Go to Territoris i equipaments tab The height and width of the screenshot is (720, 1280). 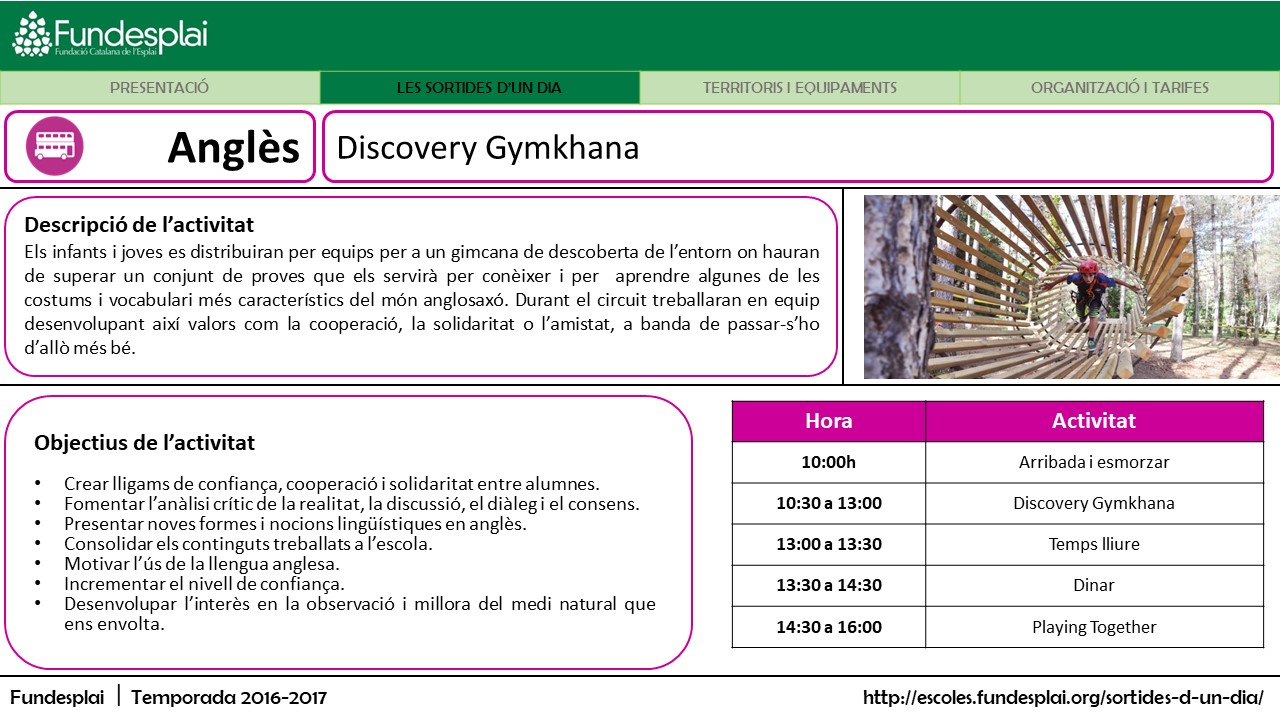click(x=799, y=88)
